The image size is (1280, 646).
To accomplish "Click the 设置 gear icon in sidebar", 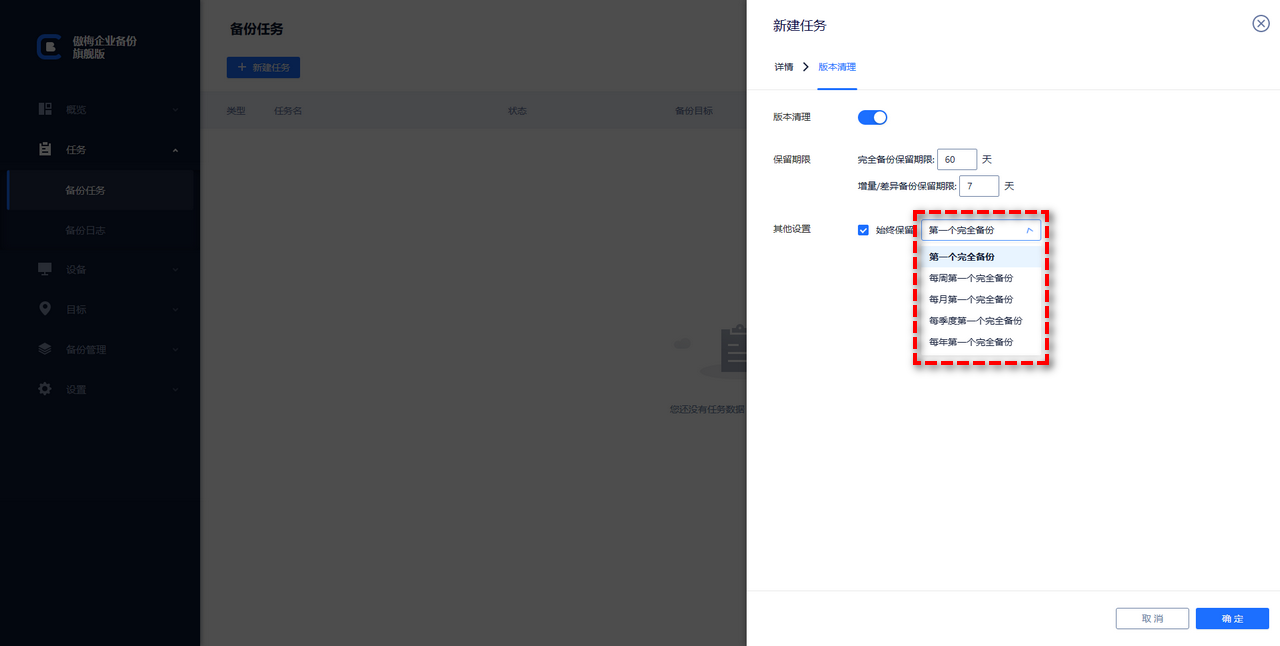I will pos(45,389).
